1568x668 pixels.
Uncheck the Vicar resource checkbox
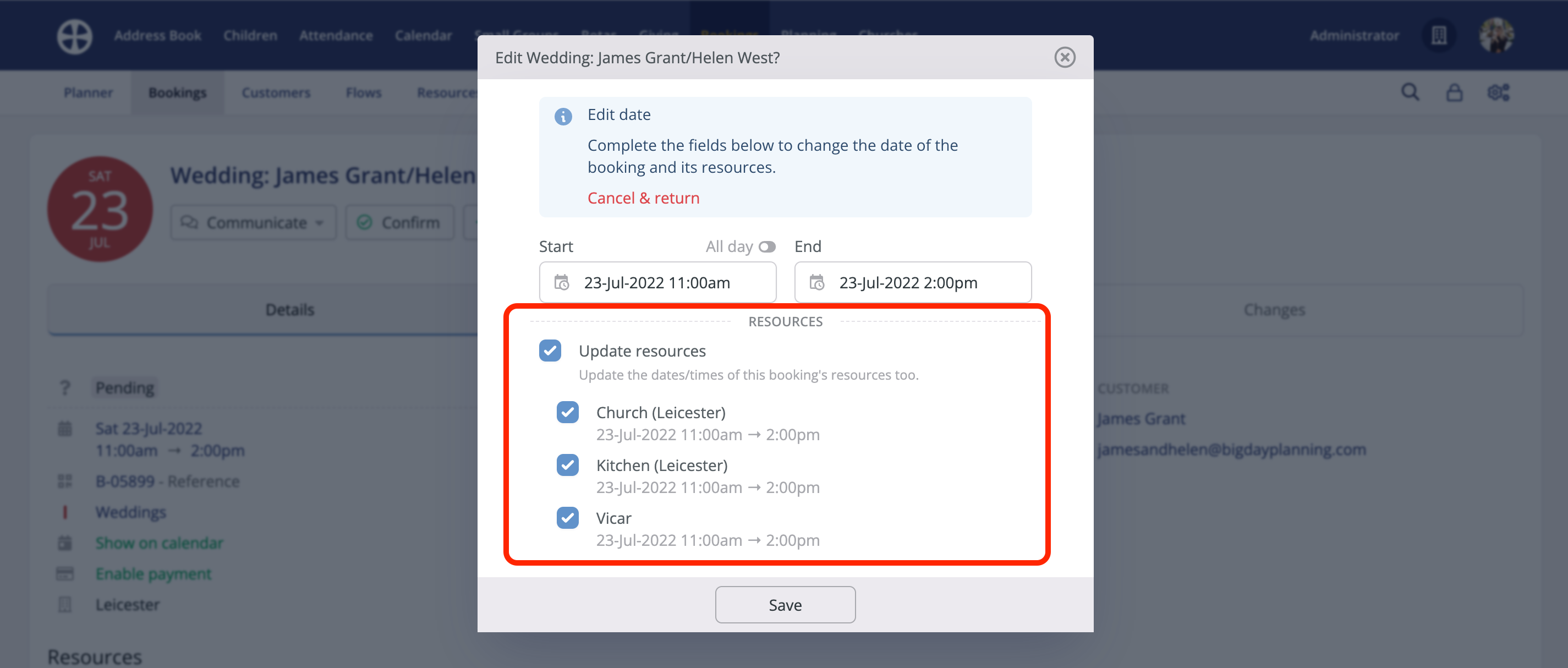[567, 518]
